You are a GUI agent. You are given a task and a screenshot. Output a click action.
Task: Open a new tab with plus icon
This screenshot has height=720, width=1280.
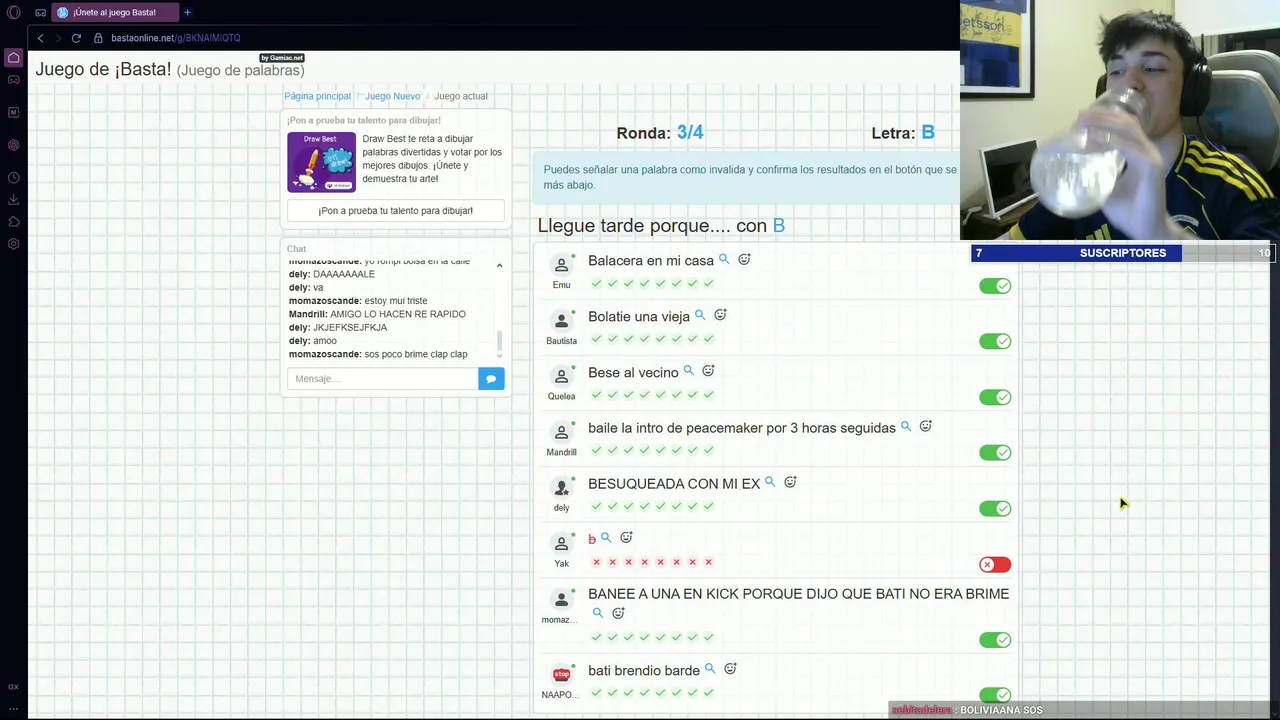click(x=187, y=12)
